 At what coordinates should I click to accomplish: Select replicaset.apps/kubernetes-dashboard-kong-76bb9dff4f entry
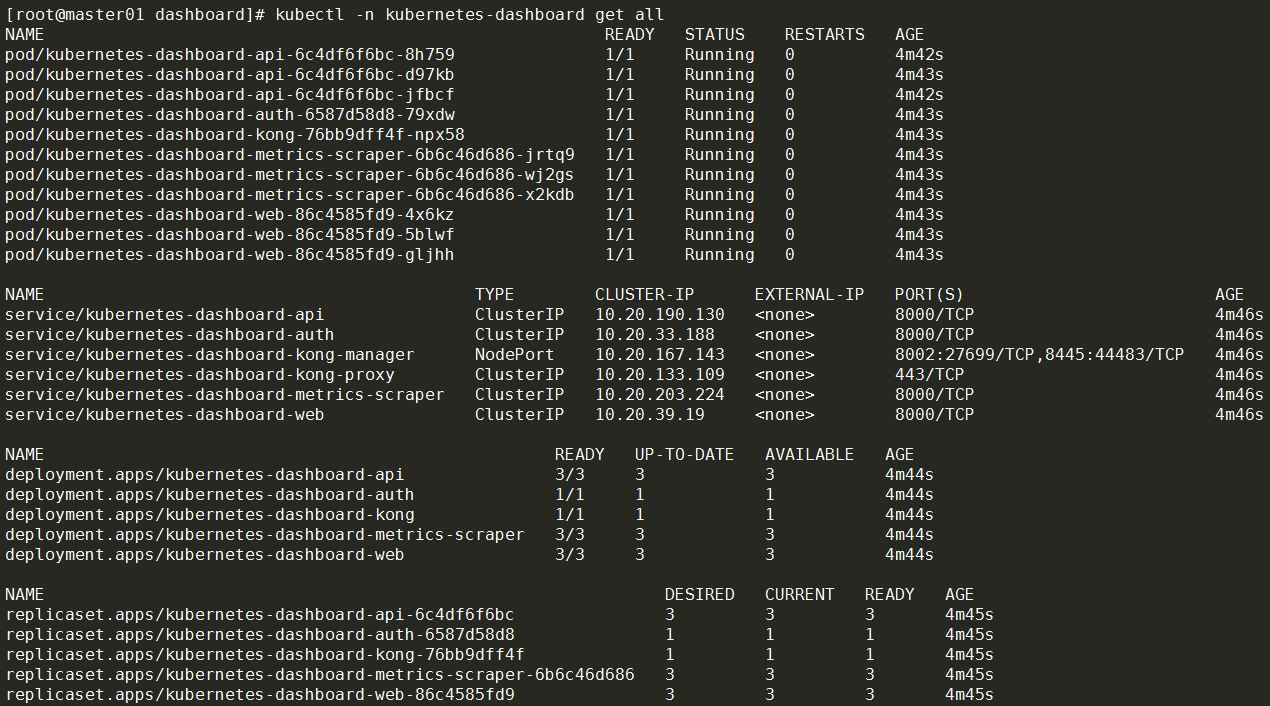[x=264, y=654]
